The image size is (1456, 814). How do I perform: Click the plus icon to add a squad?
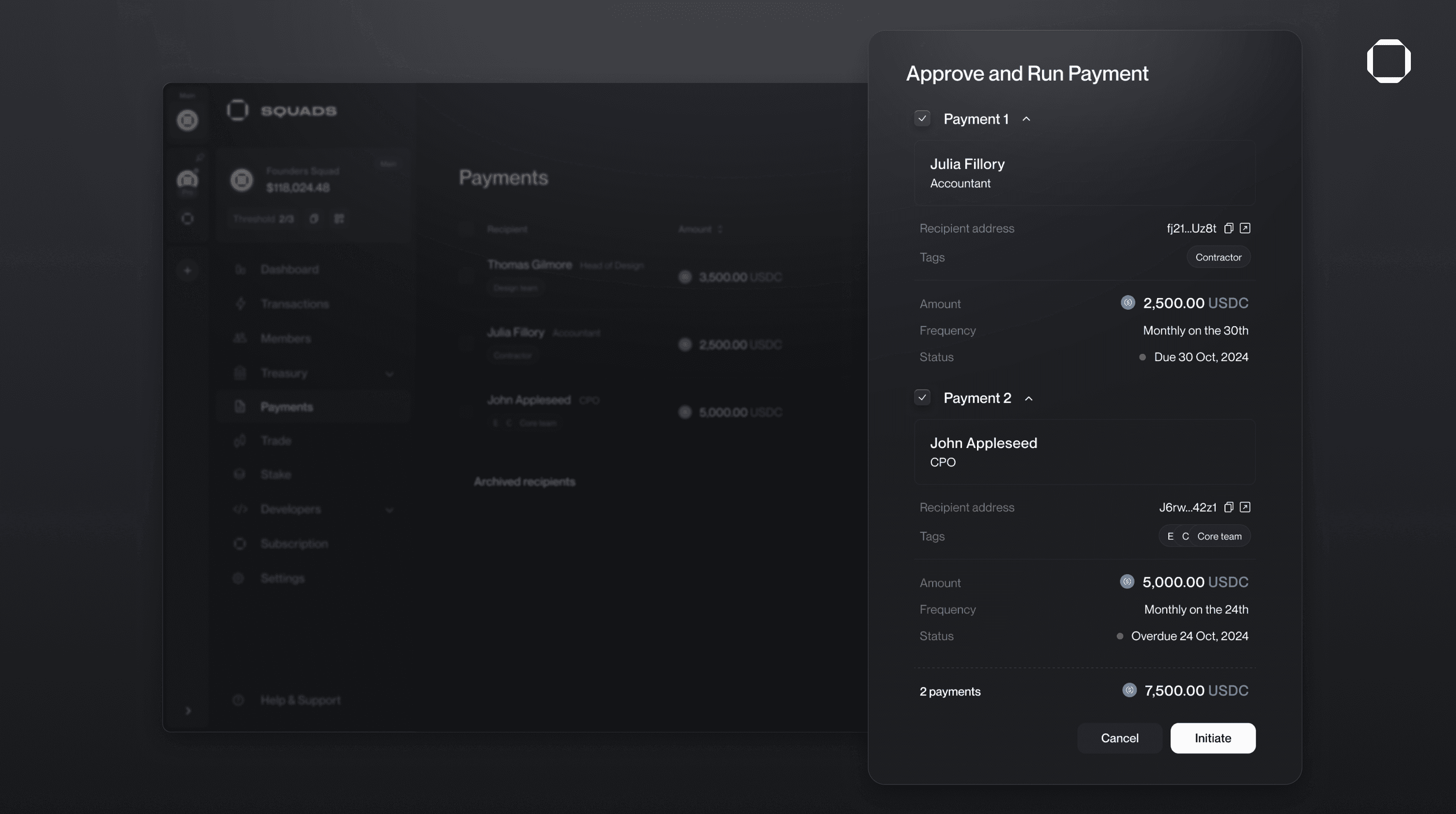coord(187,270)
